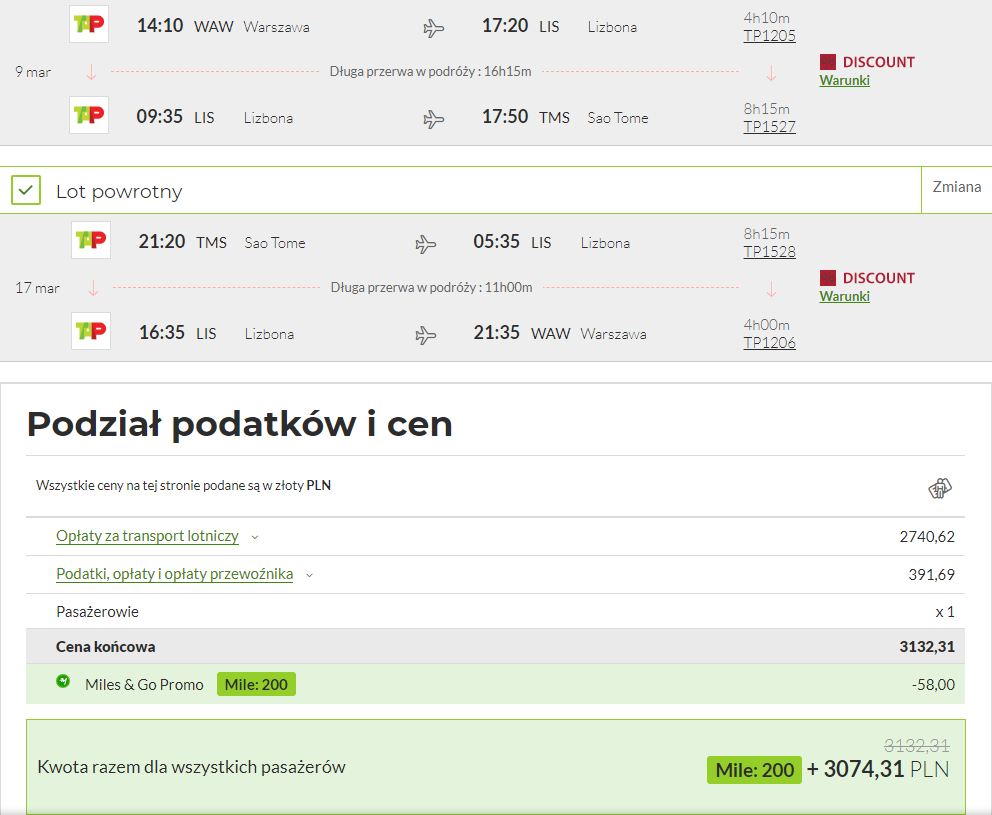This screenshot has height=815, width=992.
Task: Click TAP logo beside 21:20 Sao Tome flight
Action: coord(90,240)
